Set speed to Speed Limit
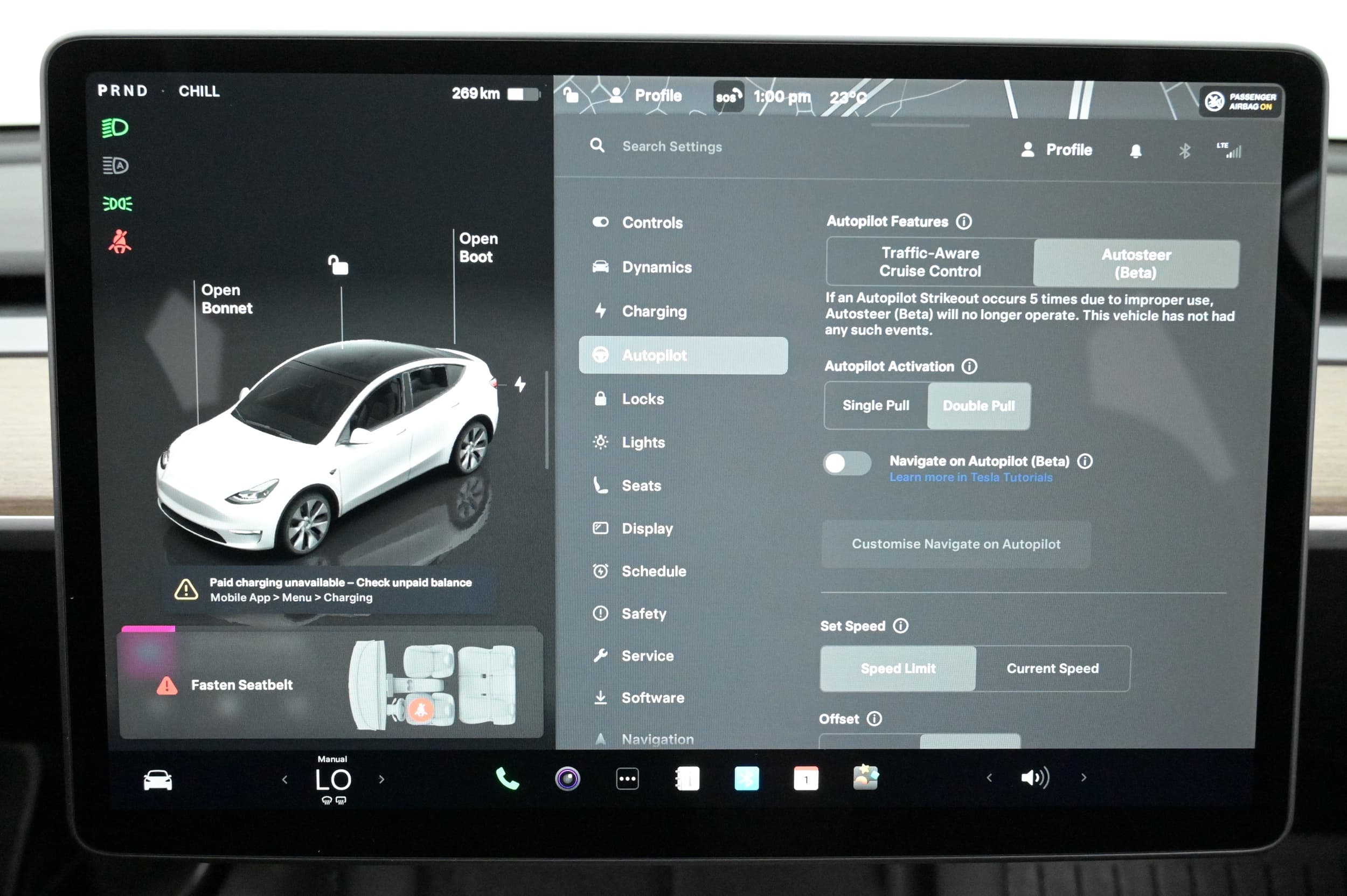The image size is (1347, 896). click(898, 668)
